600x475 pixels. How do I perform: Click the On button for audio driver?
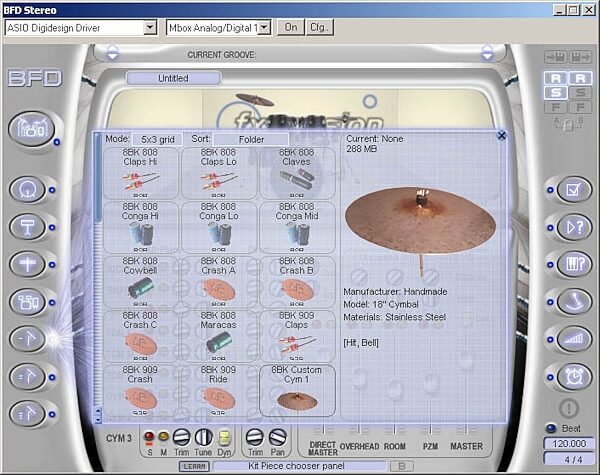click(x=291, y=28)
